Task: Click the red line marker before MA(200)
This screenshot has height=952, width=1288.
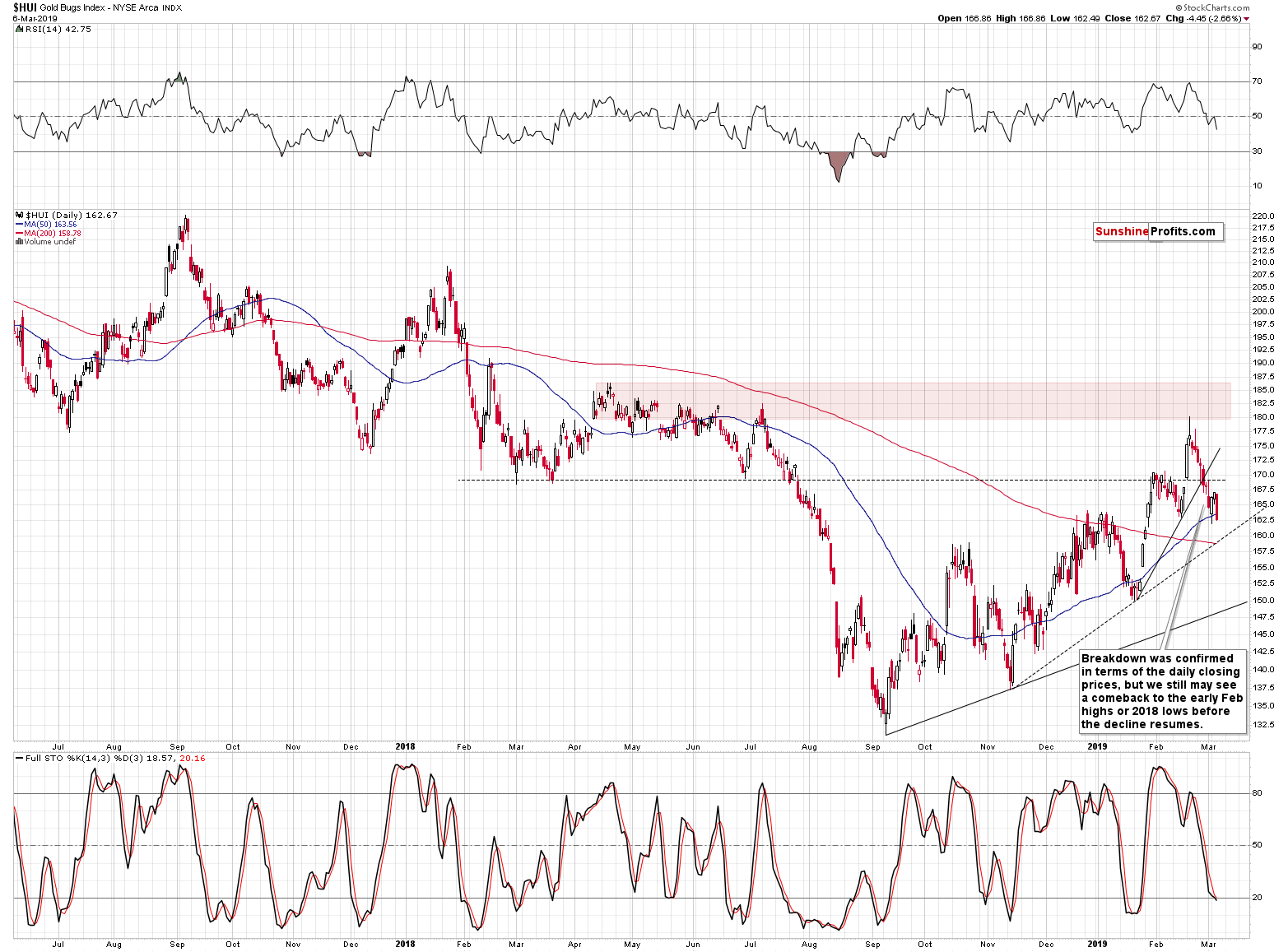Action: (19, 233)
